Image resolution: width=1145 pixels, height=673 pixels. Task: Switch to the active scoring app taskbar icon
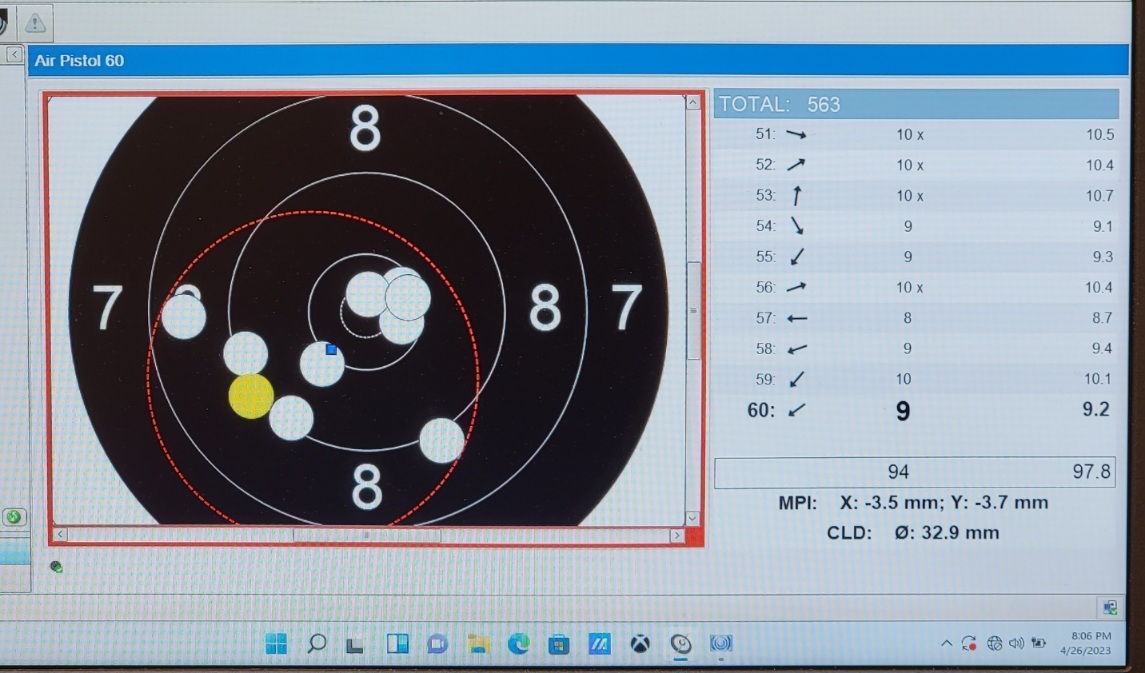tap(681, 644)
